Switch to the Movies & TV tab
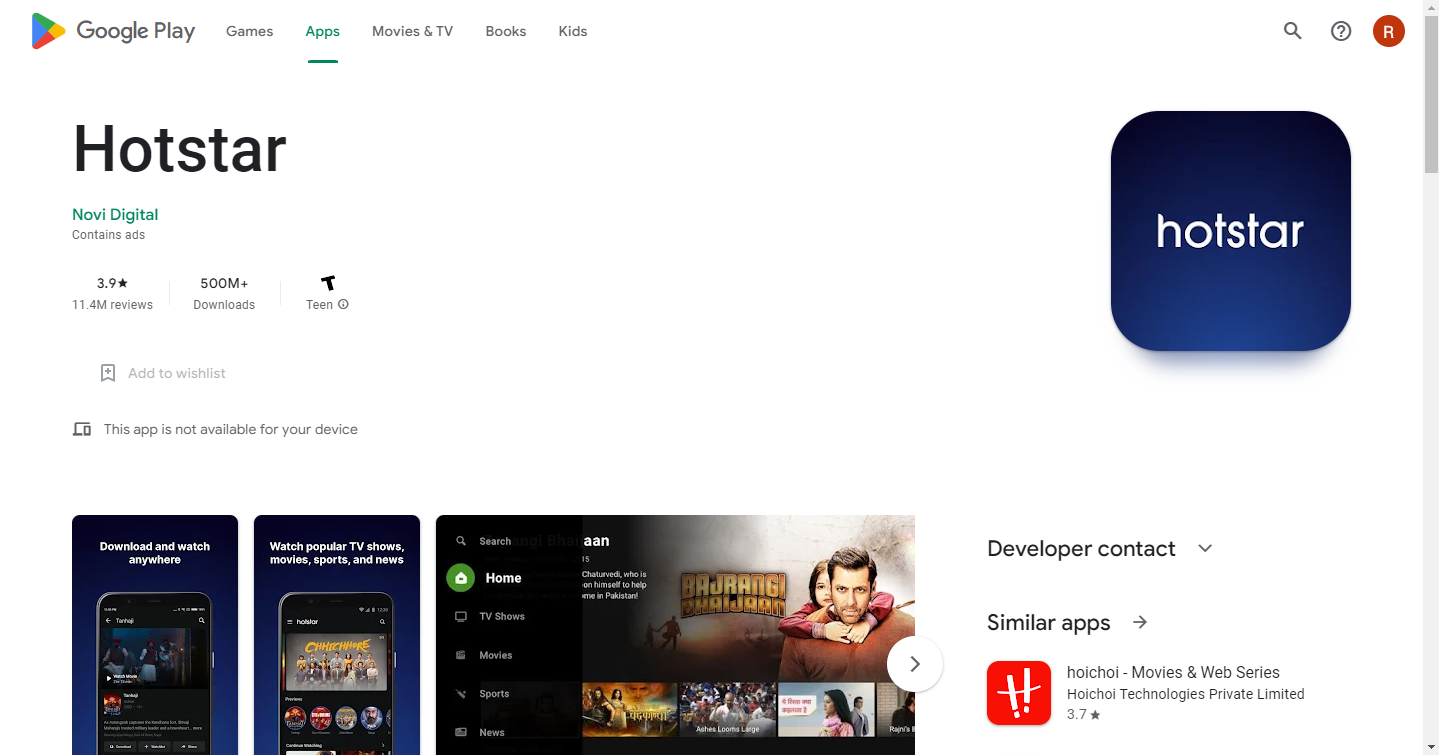The image size is (1439, 755). tap(412, 31)
